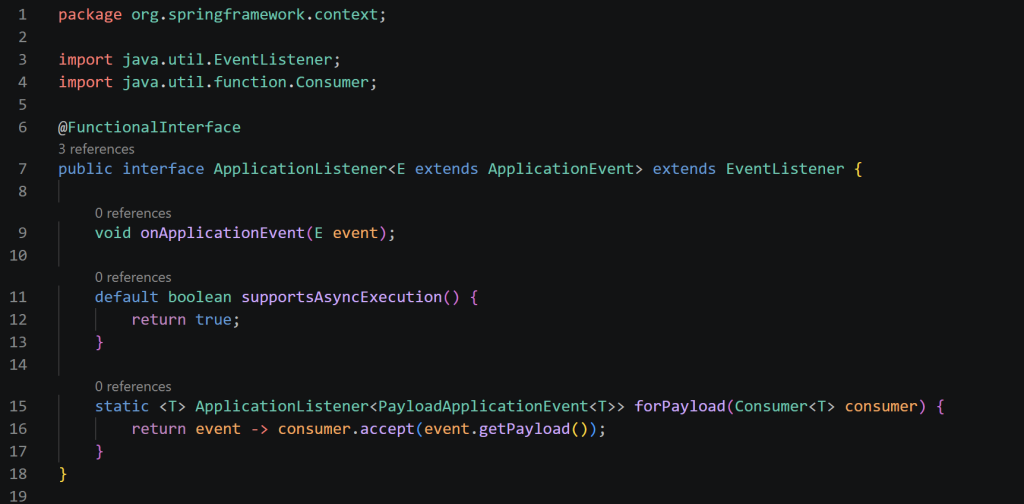Viewport: 1024px width, 504px height.
Task: Open "0 references" lens above supportsAsyncExecution
Action: (x=133, y=277)
